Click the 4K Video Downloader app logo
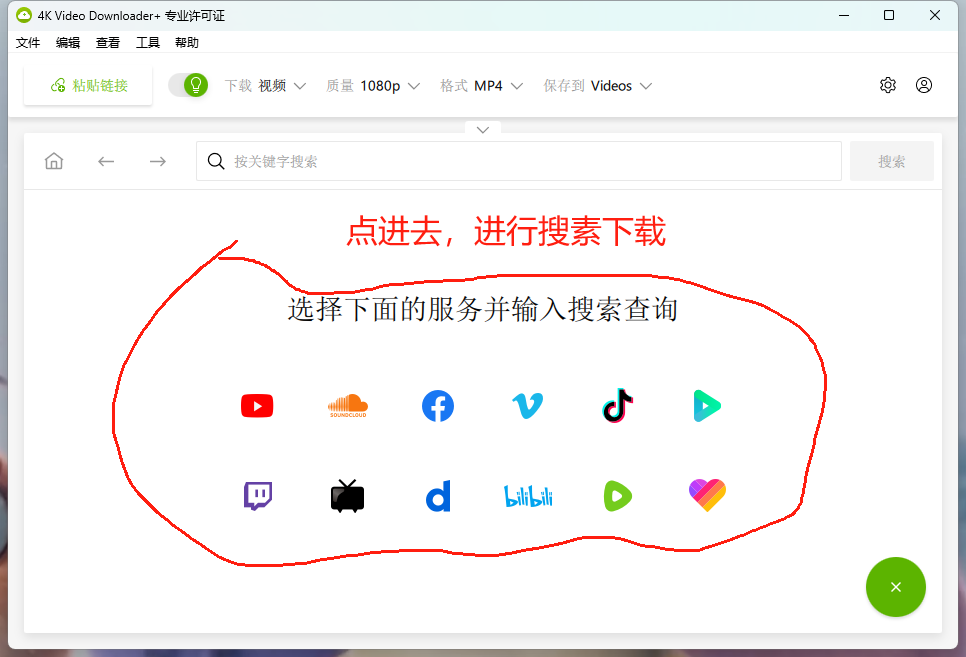966x657 pixels. [23, 15]
